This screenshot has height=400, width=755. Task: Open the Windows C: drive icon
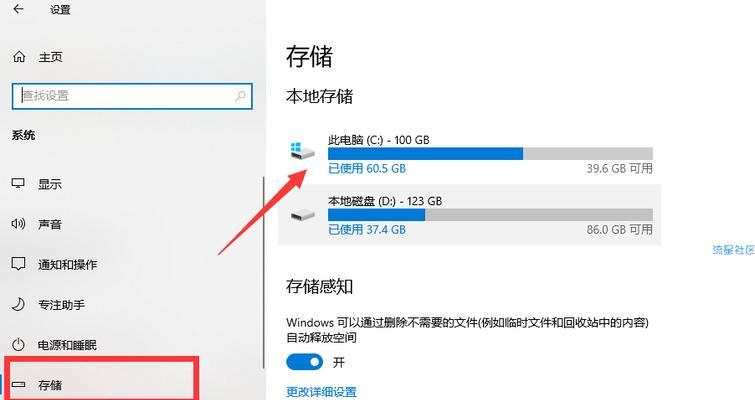coord(302,150)
